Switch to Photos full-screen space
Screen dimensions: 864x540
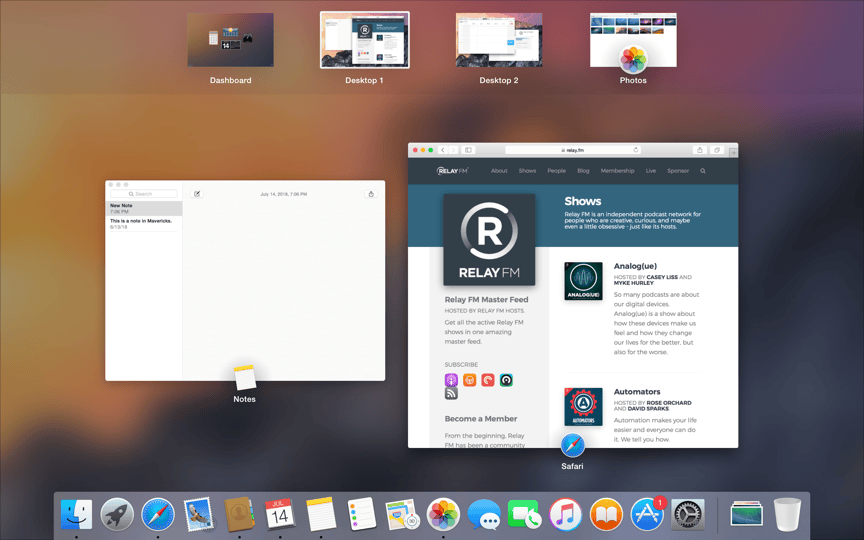[x=633, y=40]
